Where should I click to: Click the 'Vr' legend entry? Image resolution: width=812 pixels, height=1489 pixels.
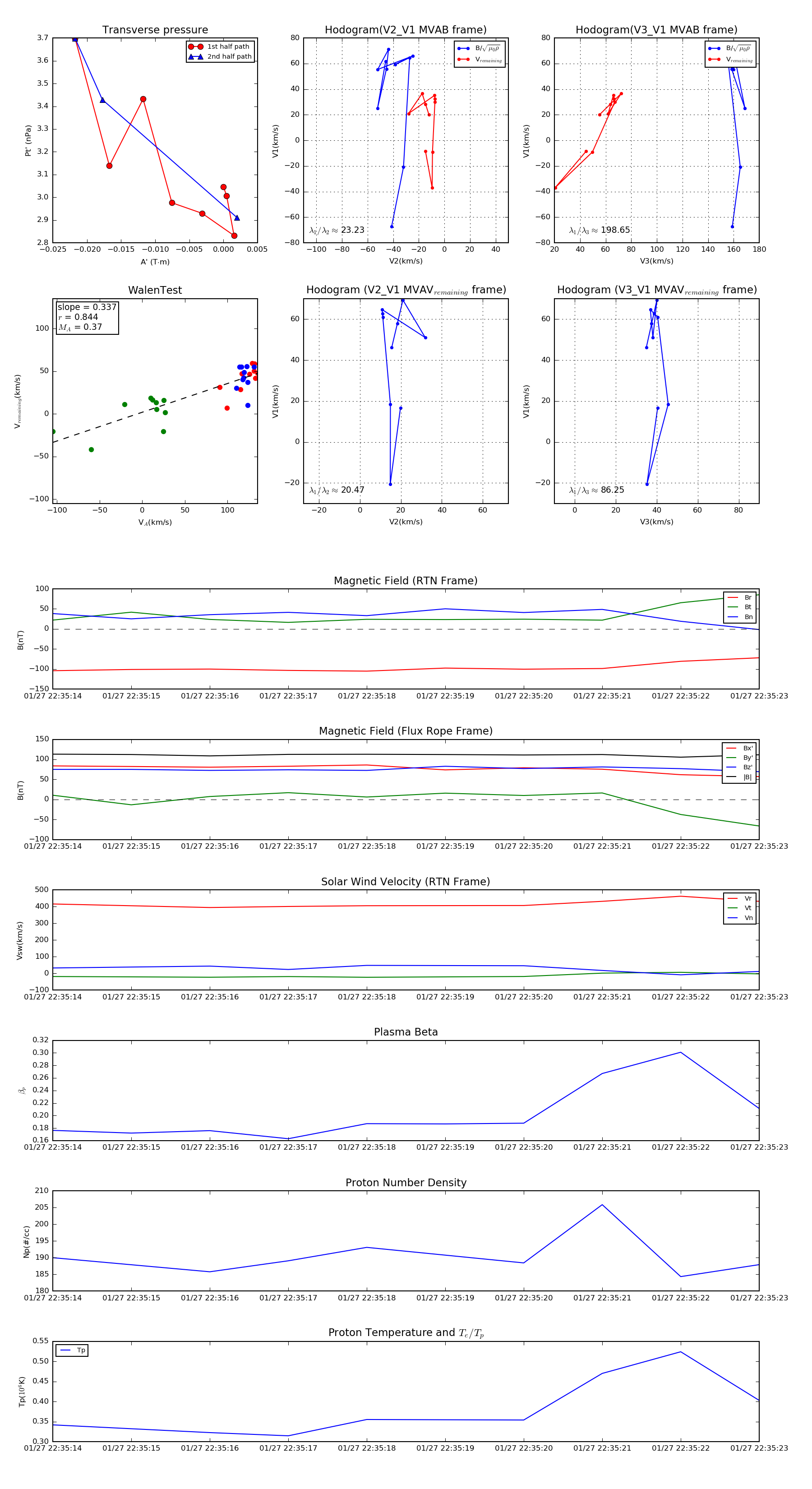(x=740, y=898)
